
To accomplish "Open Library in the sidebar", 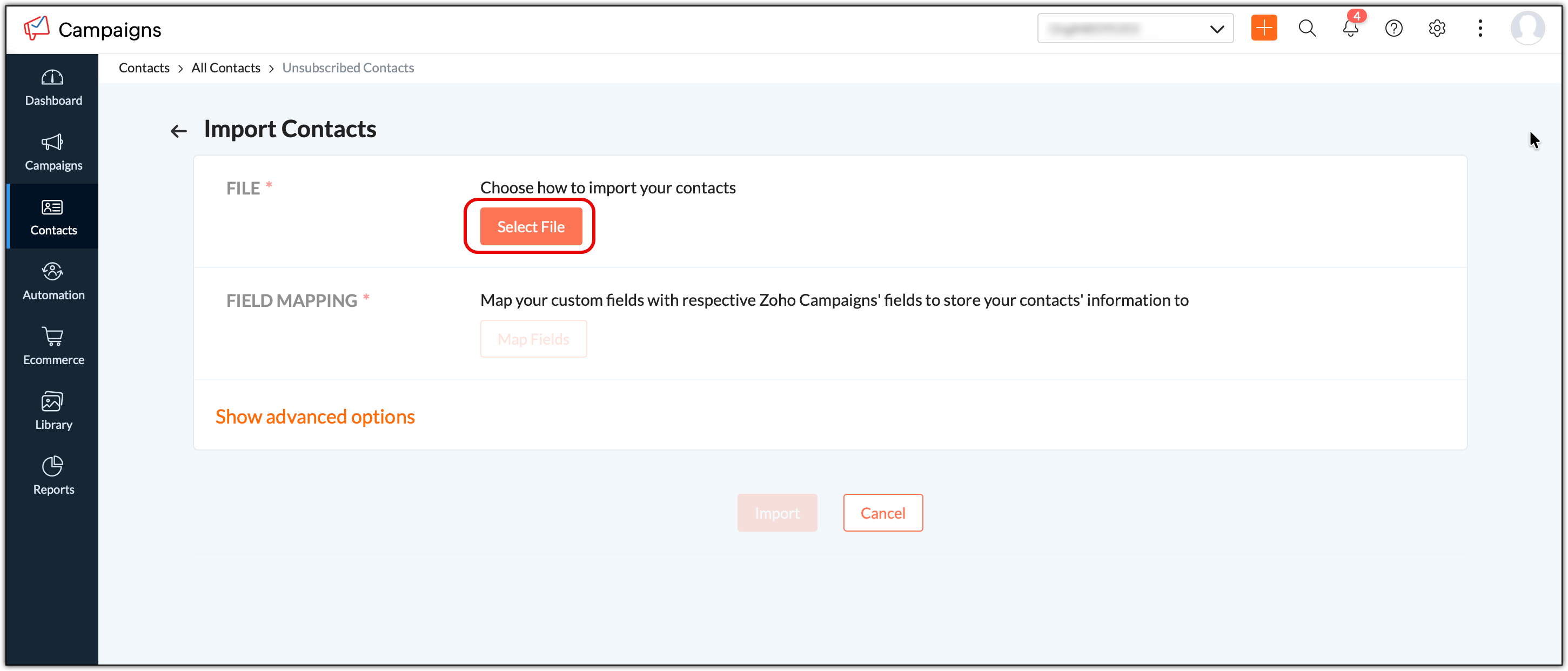I will (53, 412).
